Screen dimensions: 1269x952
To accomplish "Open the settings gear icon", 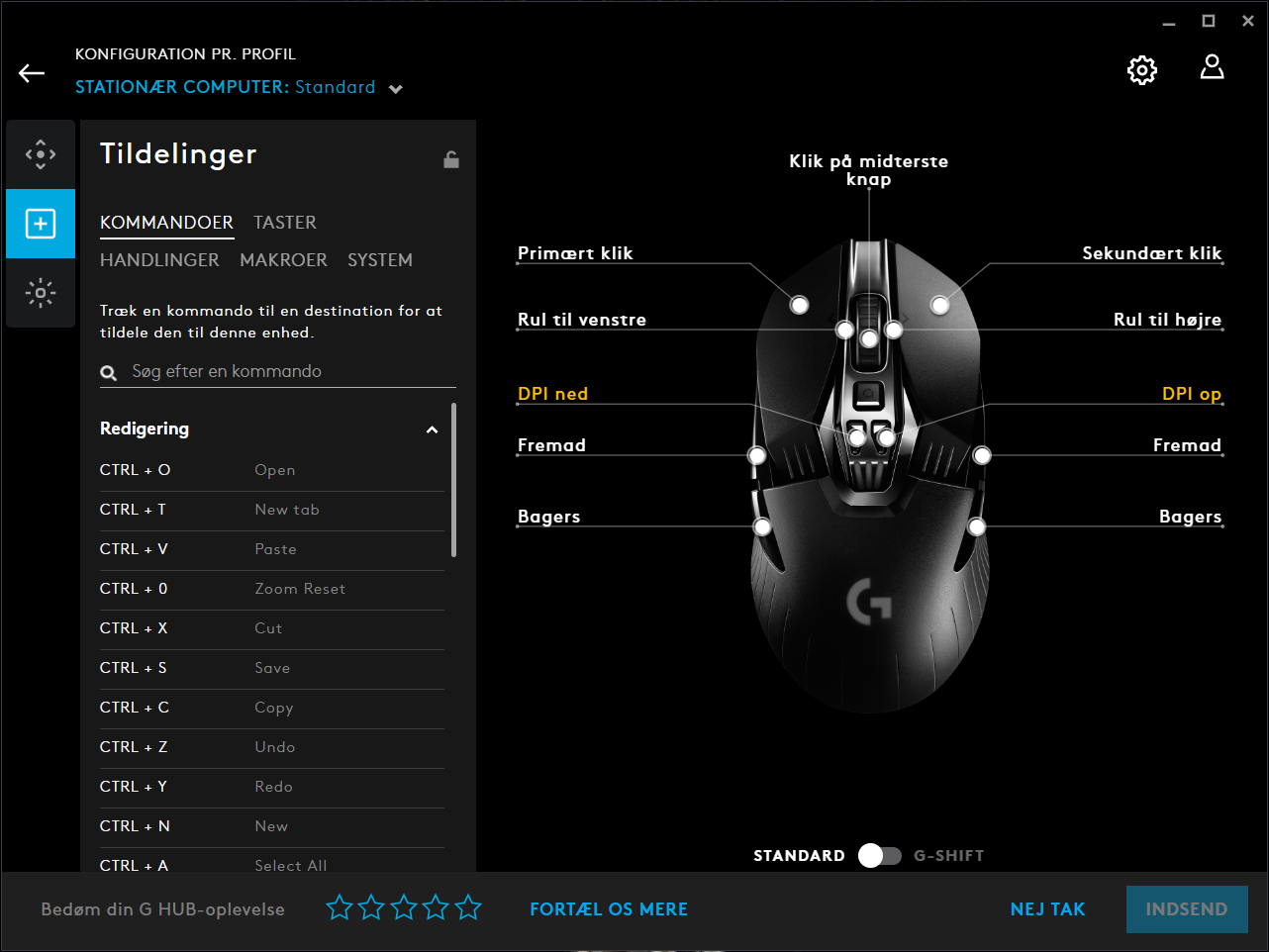I will point(1141,70).
